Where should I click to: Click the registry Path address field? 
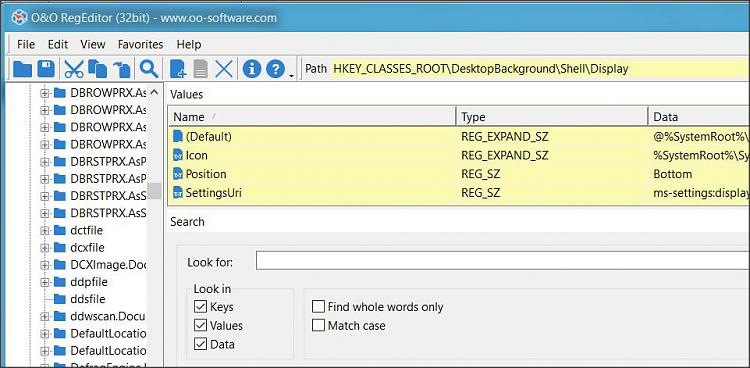point(540,69)
